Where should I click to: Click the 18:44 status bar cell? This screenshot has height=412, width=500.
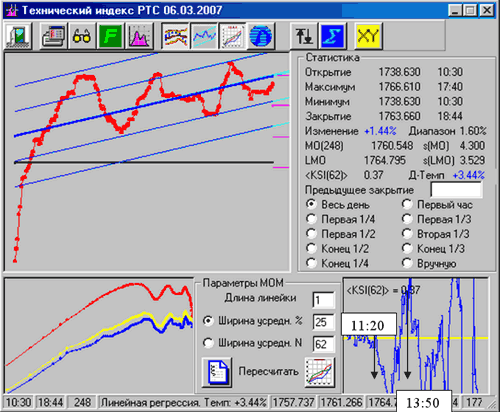pos(50,403)
